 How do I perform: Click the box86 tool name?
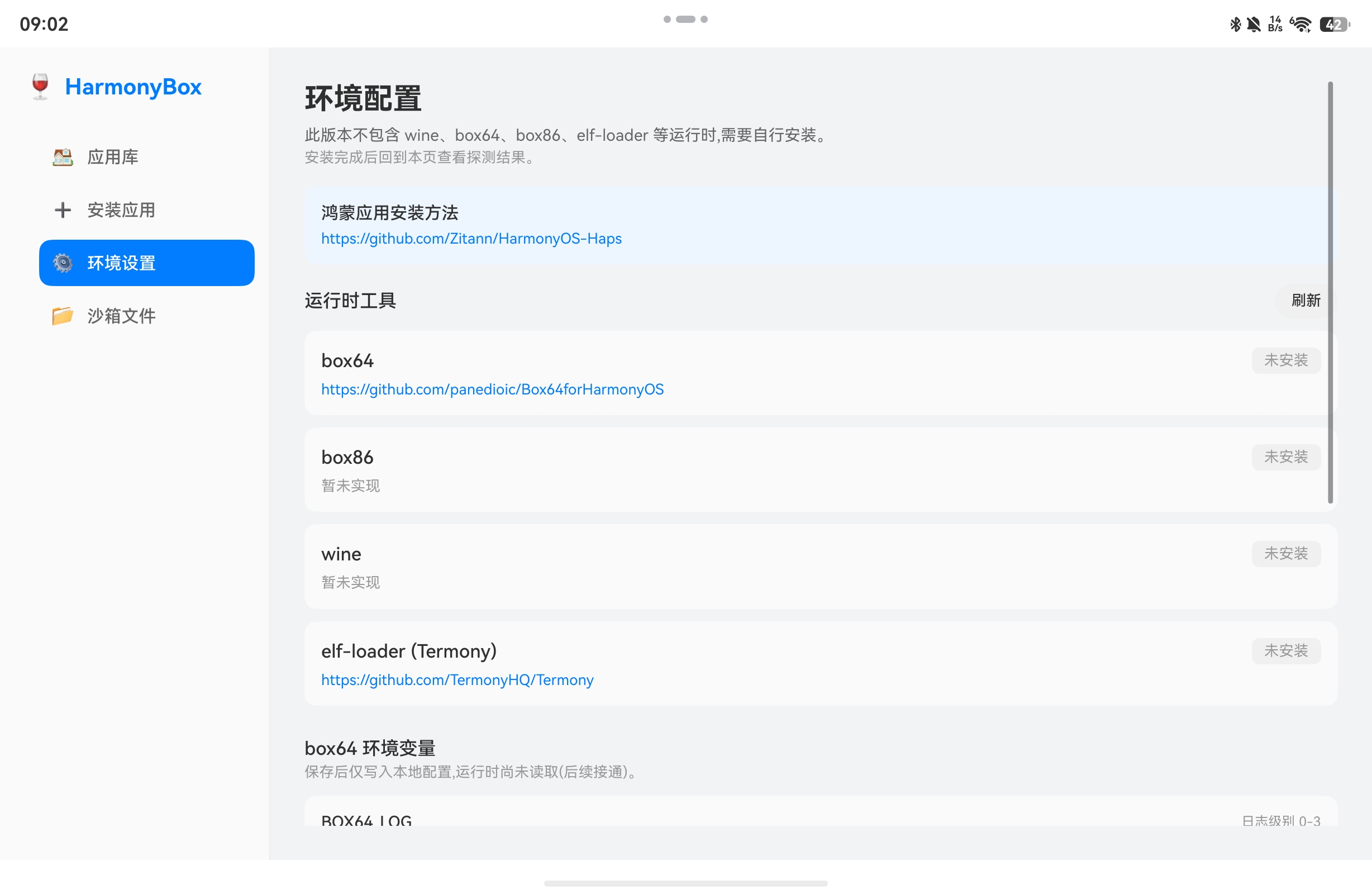[x=347, y=458]
